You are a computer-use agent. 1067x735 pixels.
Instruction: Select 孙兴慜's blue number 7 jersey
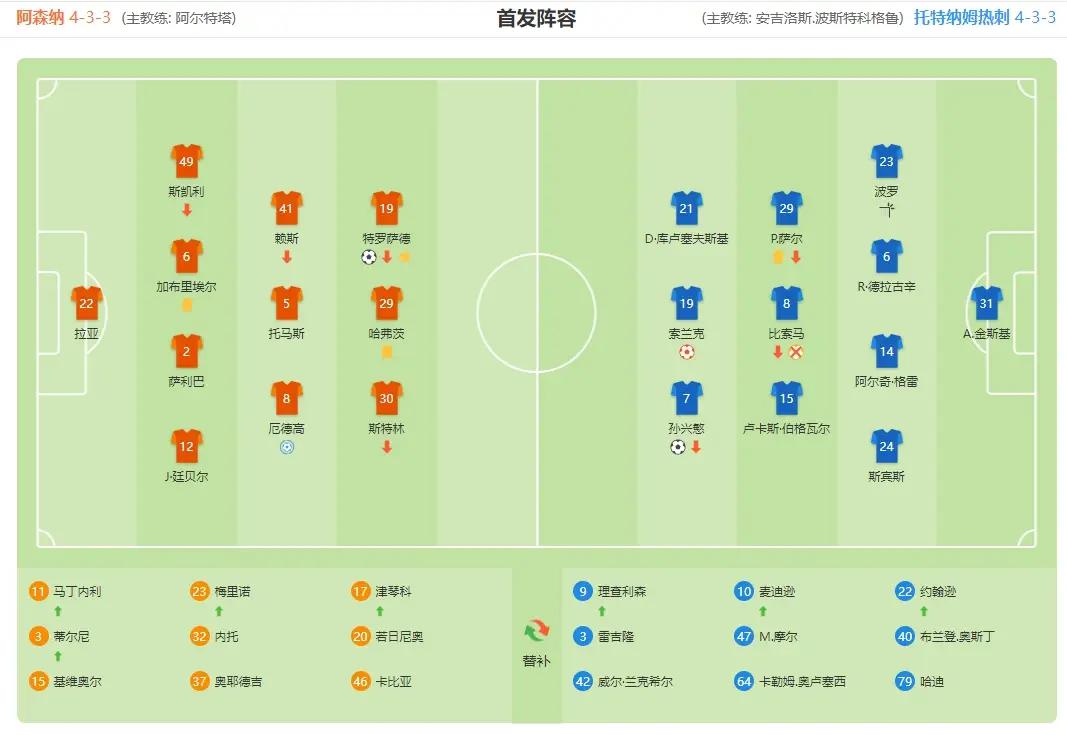click(687, 398)
